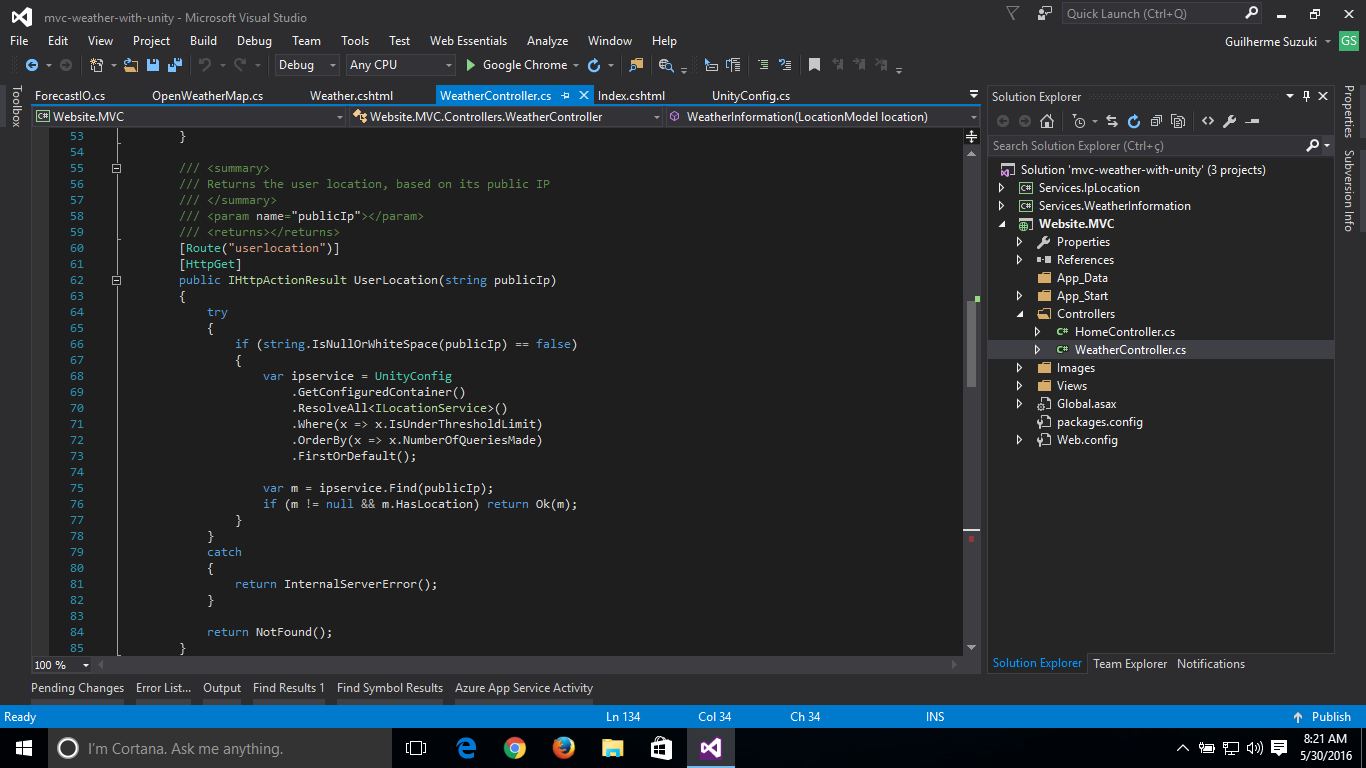
Task: Switch to the UnityConfig.cs tab
Action: pyautogui.click(x=750, y=96)
